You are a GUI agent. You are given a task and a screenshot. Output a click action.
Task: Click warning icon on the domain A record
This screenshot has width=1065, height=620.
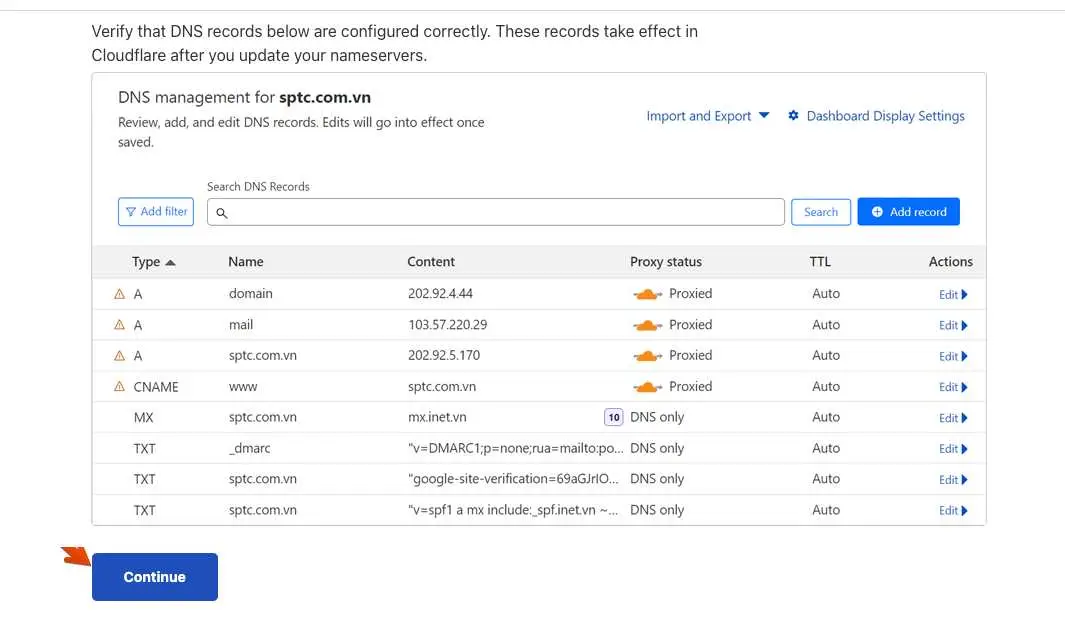120,294
